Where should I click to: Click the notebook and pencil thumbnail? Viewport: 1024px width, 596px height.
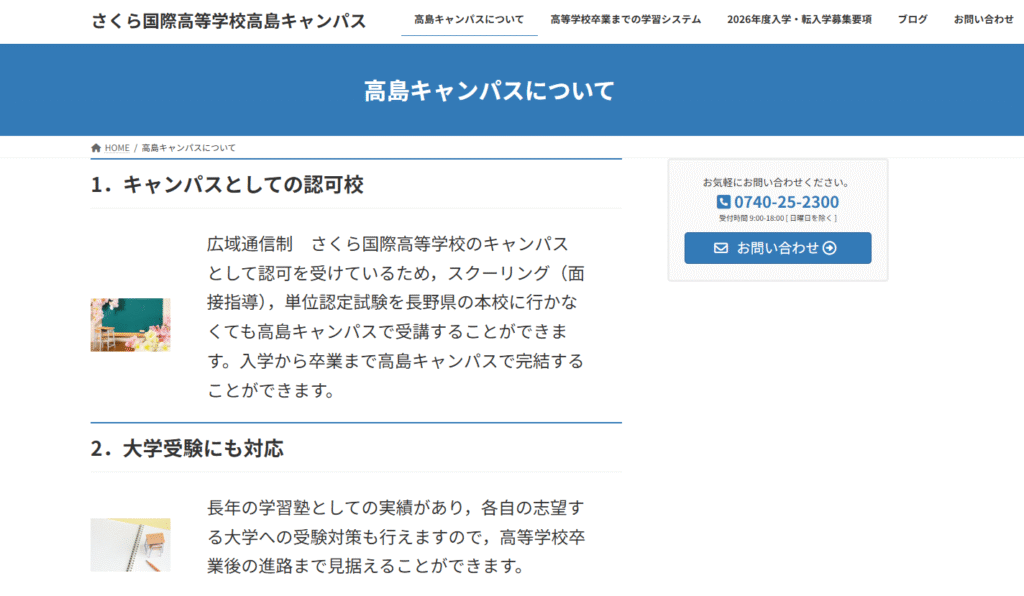pos(130,545)
